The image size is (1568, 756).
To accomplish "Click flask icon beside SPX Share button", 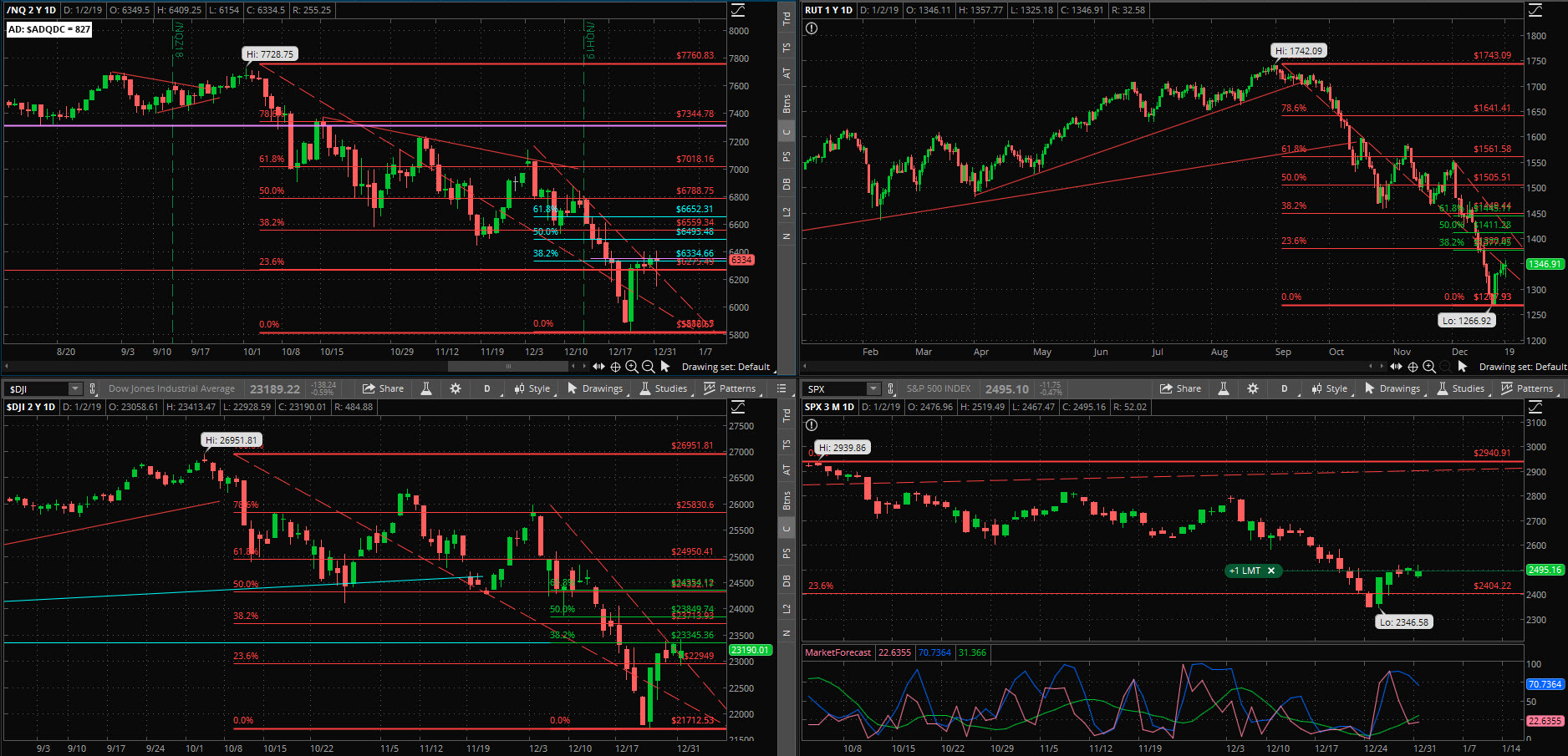I will (1224, 388).
